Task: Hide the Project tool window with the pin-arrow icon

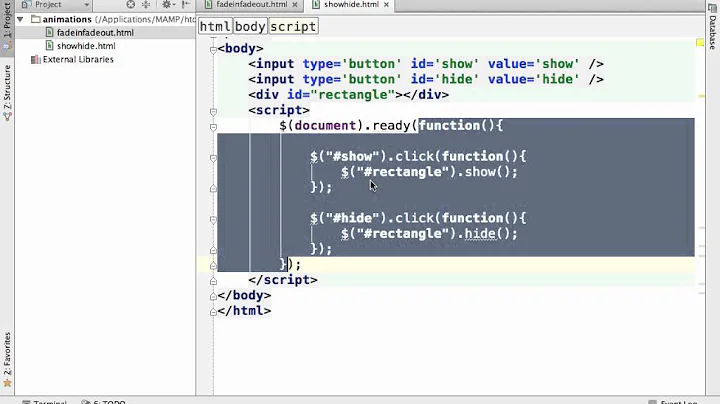Action: (186, 5)
